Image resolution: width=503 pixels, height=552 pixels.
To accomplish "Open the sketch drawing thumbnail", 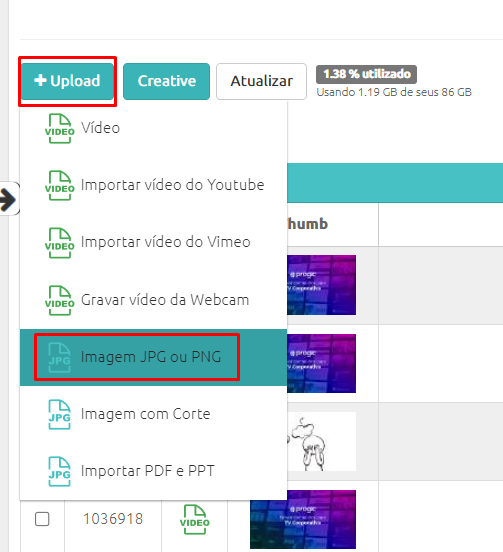I will pyautogui.click(x=321, y=441).
